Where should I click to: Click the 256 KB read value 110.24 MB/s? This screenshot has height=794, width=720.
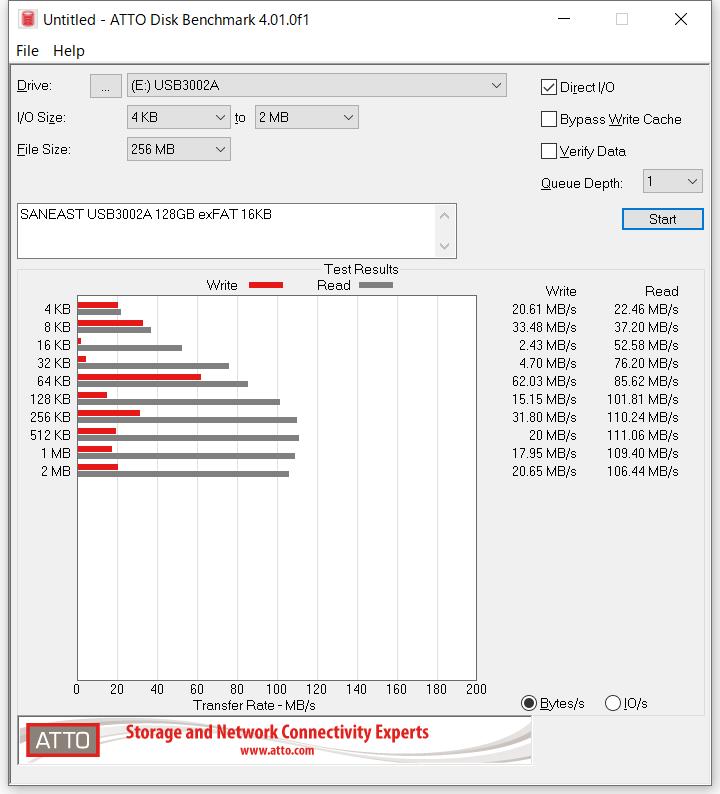click(643, 417)
